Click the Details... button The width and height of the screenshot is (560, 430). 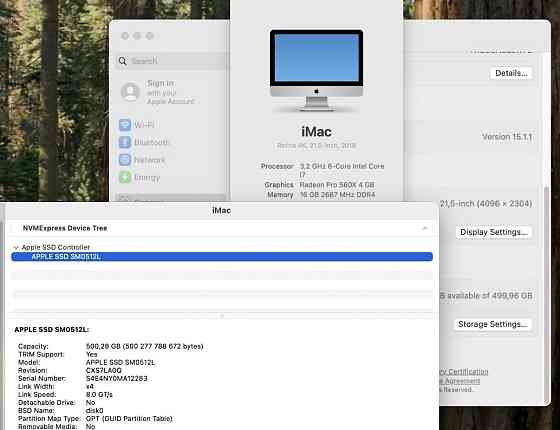coord(511,73)
